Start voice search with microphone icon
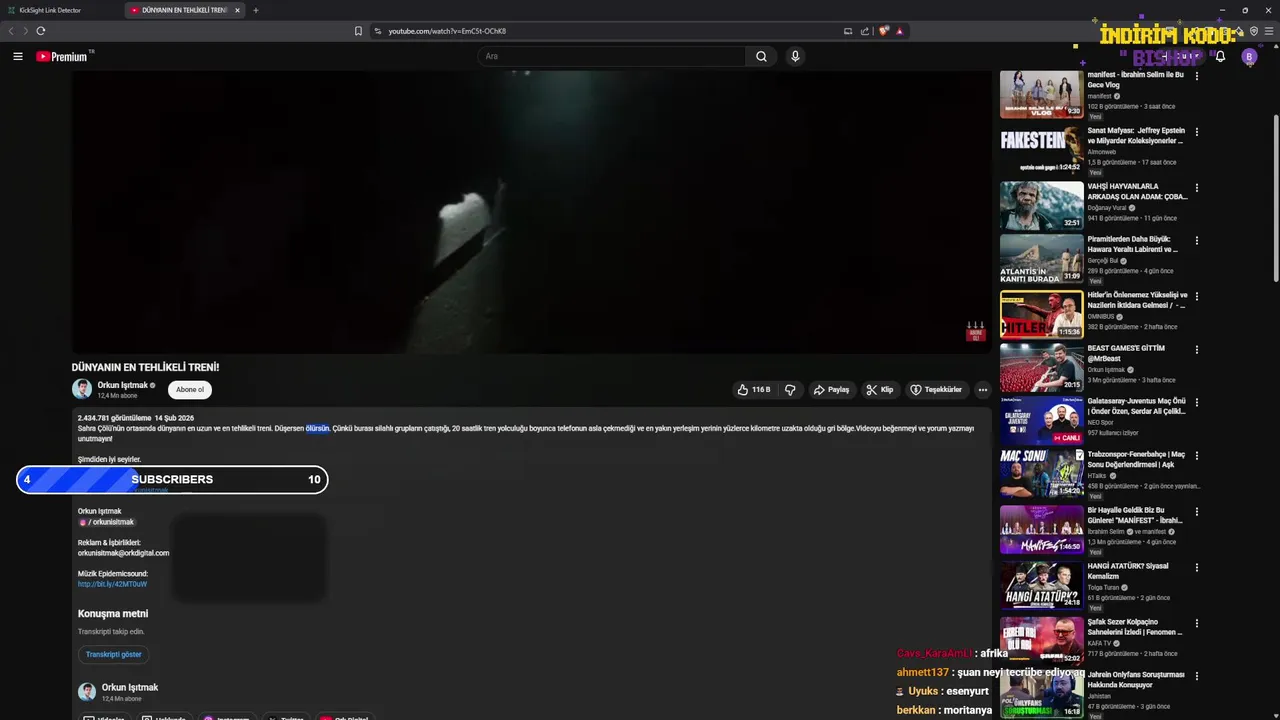Image resolution: width=1280 pixels, height=720 pixels. [795, 57]
